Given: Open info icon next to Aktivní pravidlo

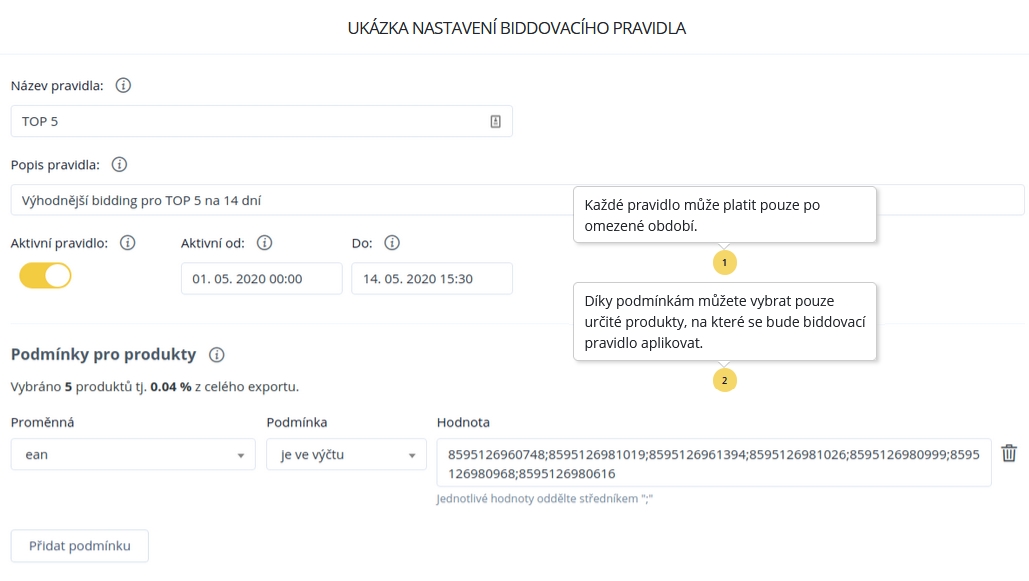Looking at the screenshot, I should [x=127, y=243].
